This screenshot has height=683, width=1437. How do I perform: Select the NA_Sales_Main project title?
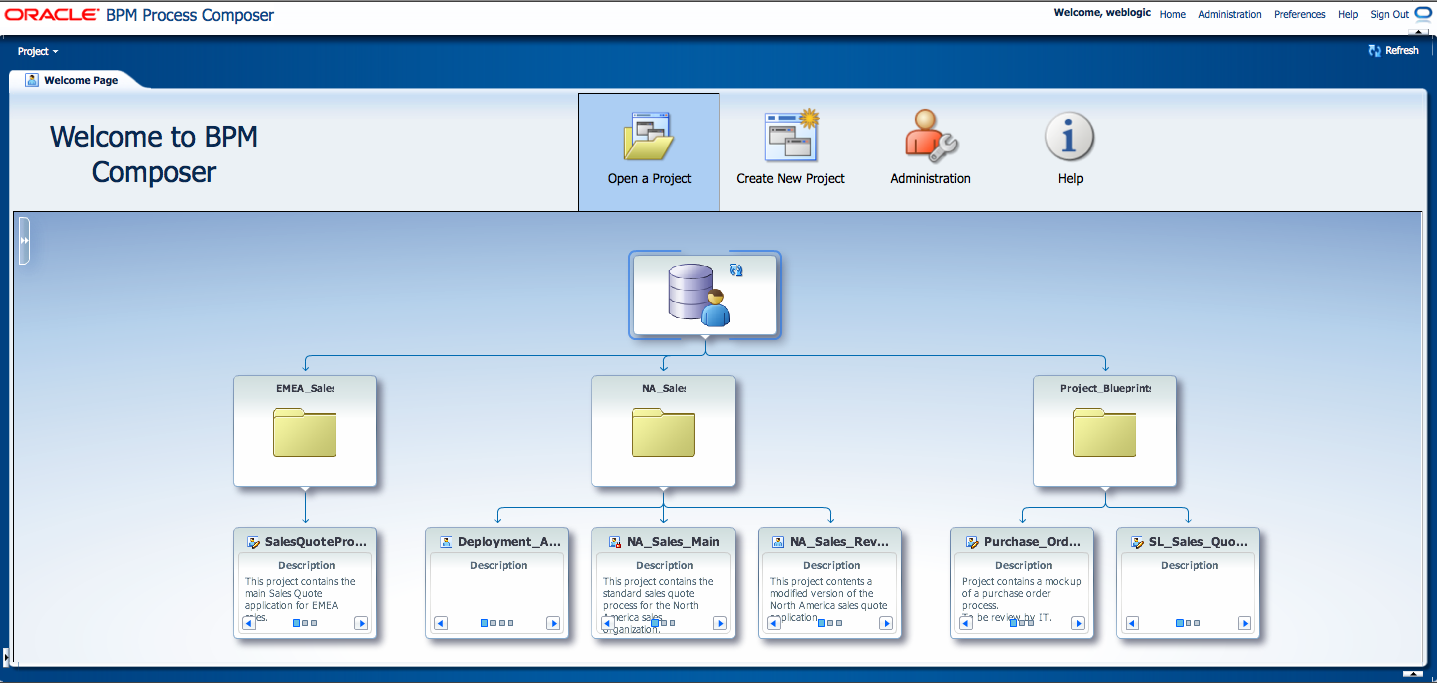pyautogui.click(x=673, y=542)
